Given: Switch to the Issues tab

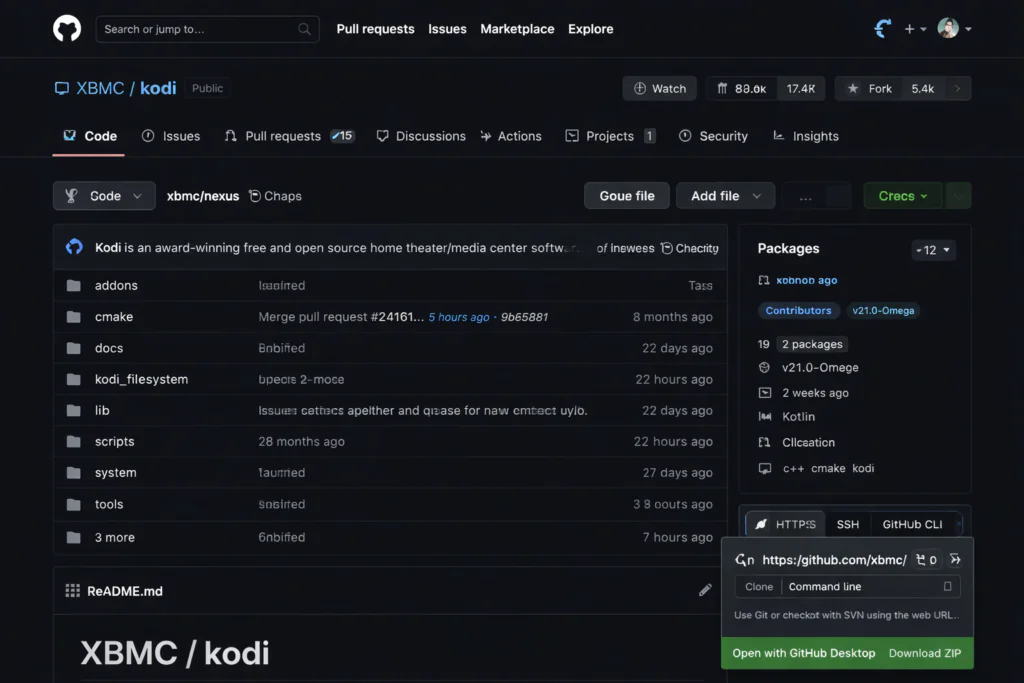Looking at the screenshot, I should tap(171, 136).
